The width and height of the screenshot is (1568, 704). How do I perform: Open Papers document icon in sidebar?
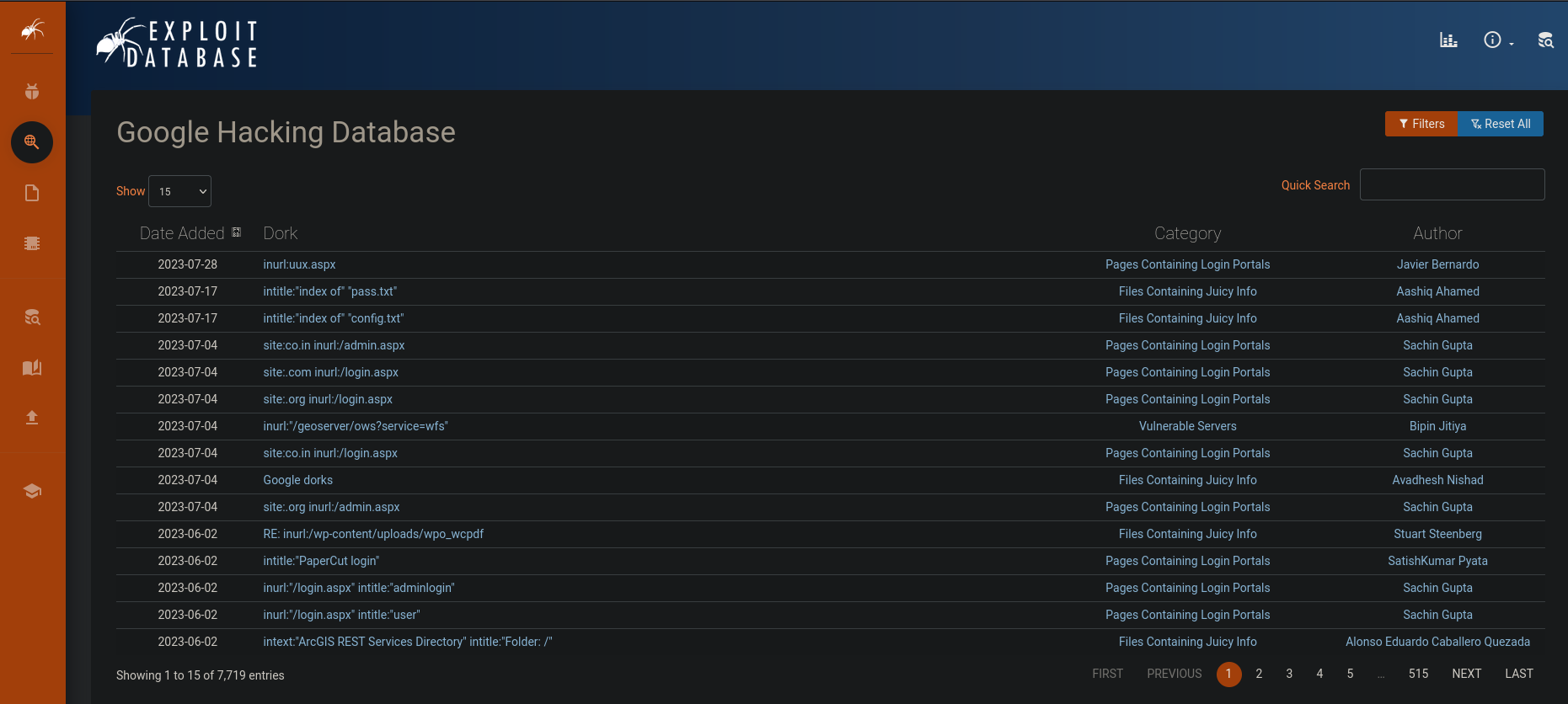32,193
